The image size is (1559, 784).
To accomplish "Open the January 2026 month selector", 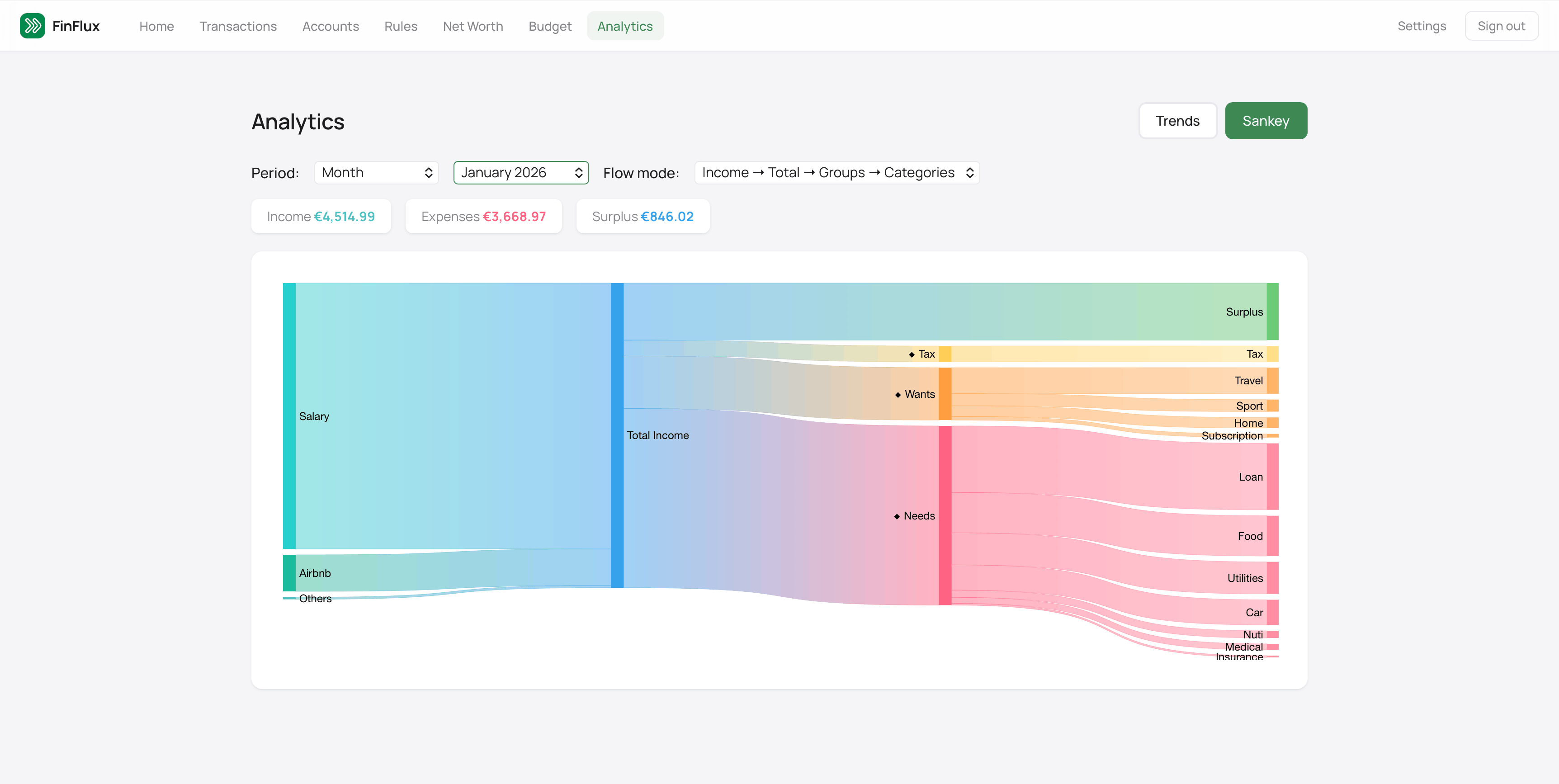I will click(x=520, y=173).
